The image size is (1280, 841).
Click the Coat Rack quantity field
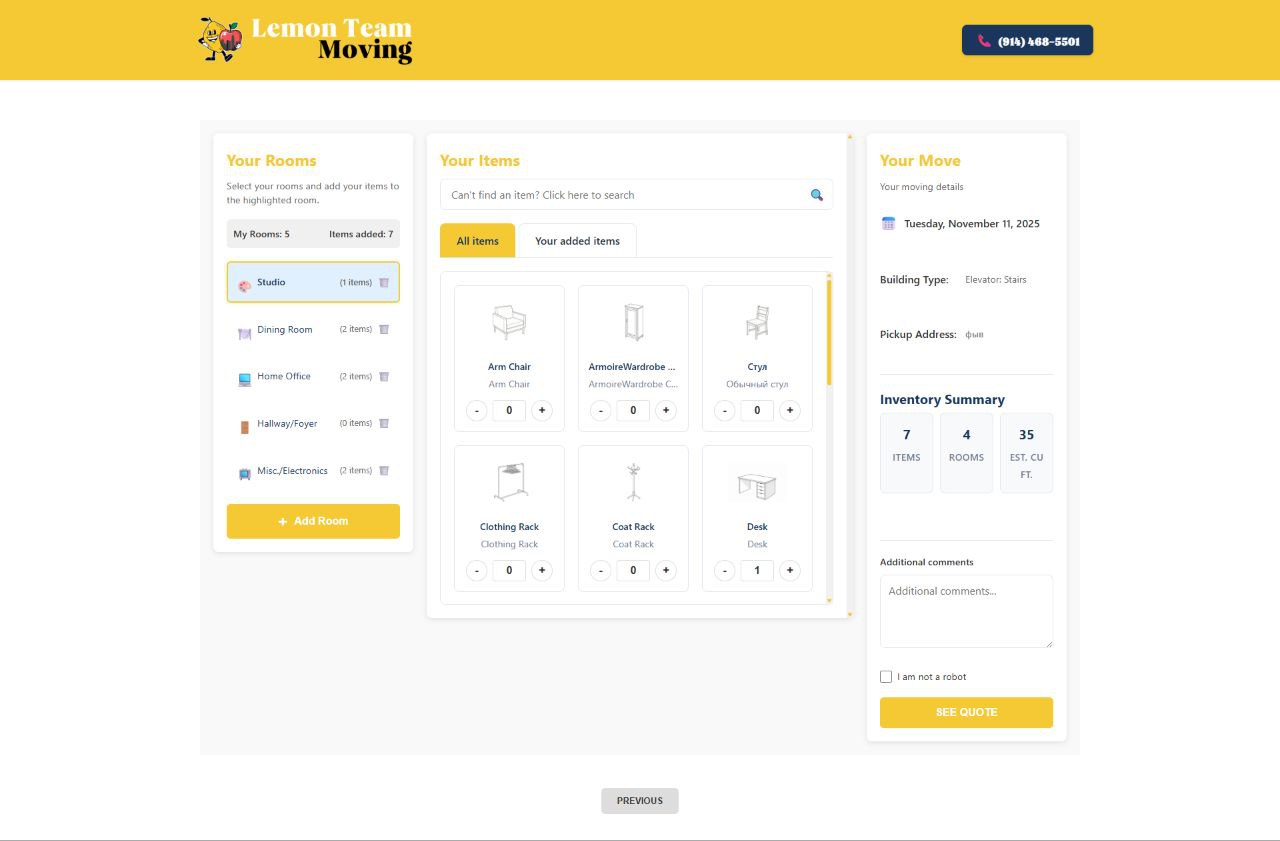pos(633,570)
